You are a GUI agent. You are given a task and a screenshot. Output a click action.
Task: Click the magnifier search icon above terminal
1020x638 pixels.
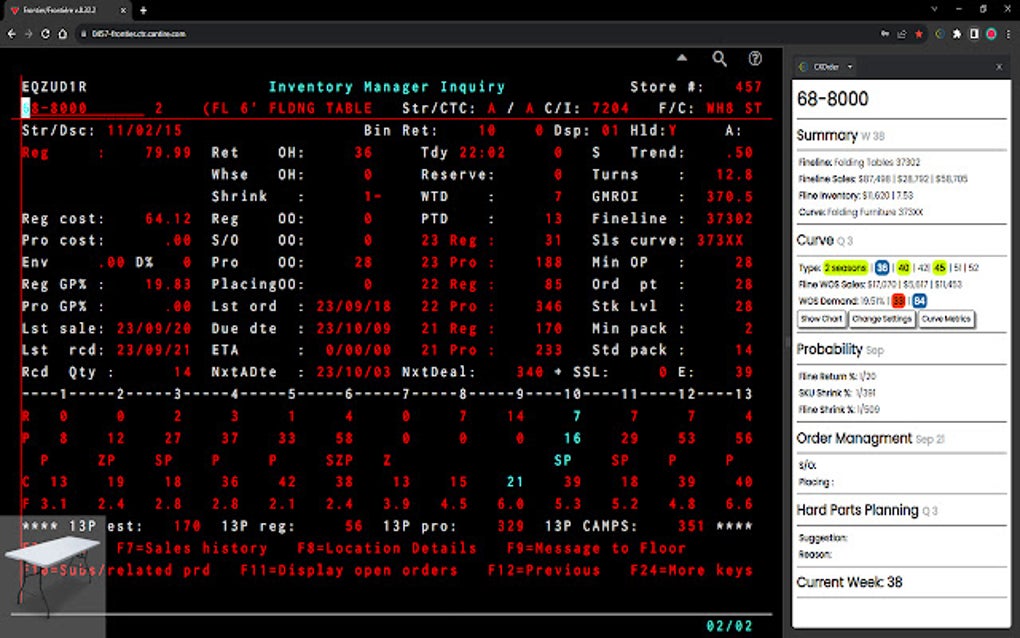click(x=720, y=59)
